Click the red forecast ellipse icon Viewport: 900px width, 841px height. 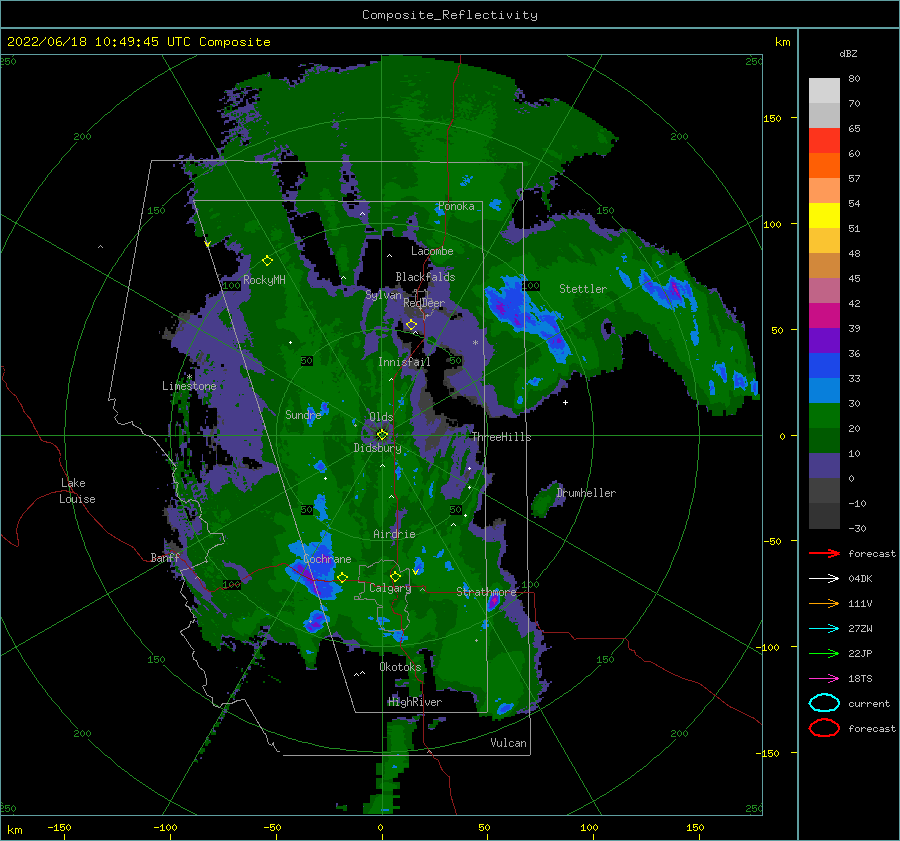[x=824, y=728]
